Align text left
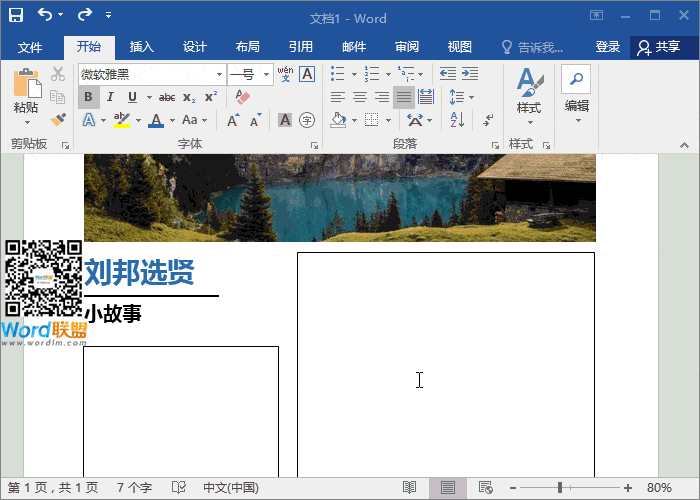The image size is (700, 500). [338, 97]
